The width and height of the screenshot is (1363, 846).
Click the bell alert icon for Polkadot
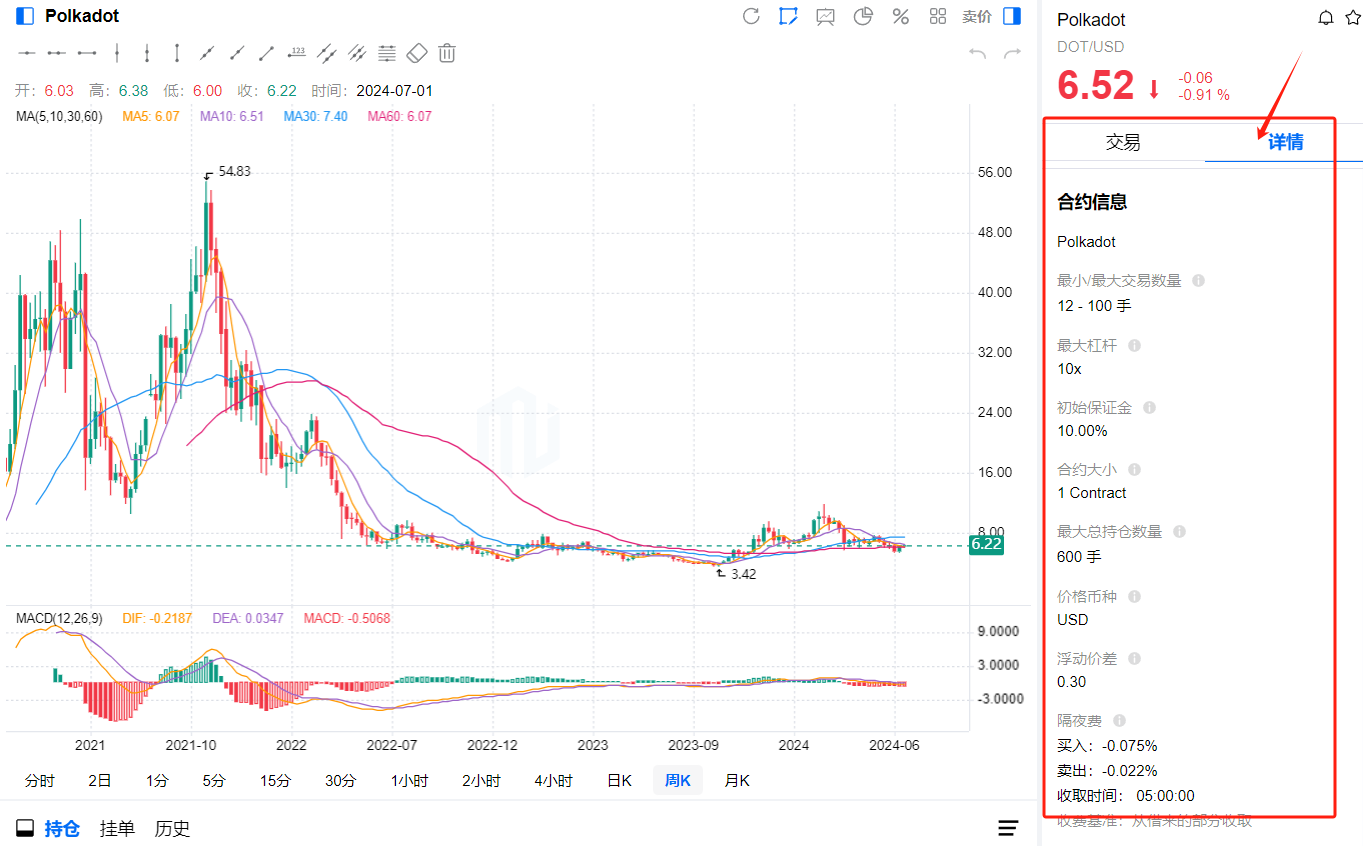pyautogui.click(x=1326, y=18)
